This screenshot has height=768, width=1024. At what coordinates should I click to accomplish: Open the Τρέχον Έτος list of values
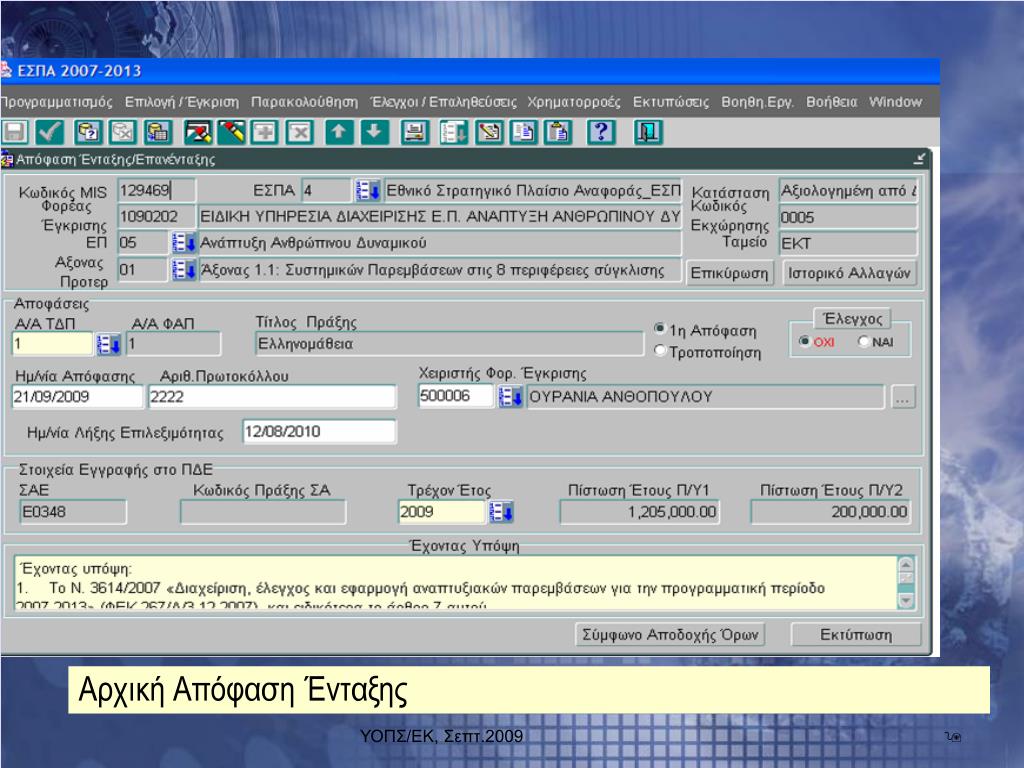pyautogui.click(x=501, y=511)
